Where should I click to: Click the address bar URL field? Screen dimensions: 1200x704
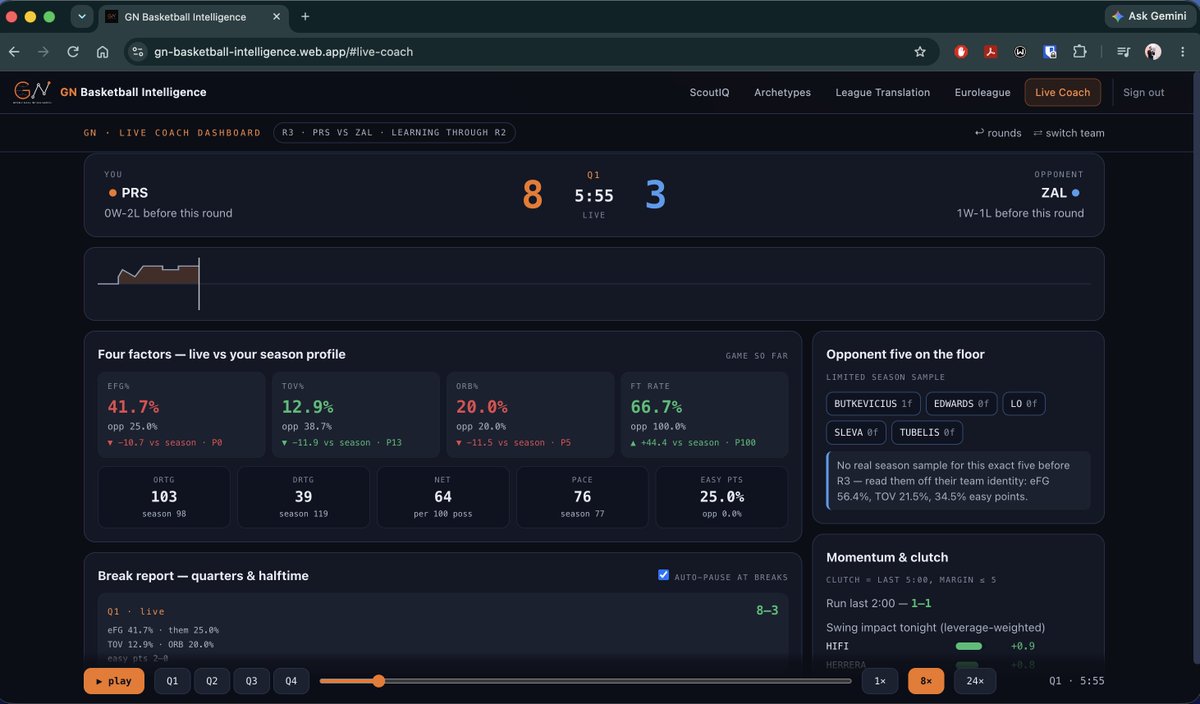[530, 52]
